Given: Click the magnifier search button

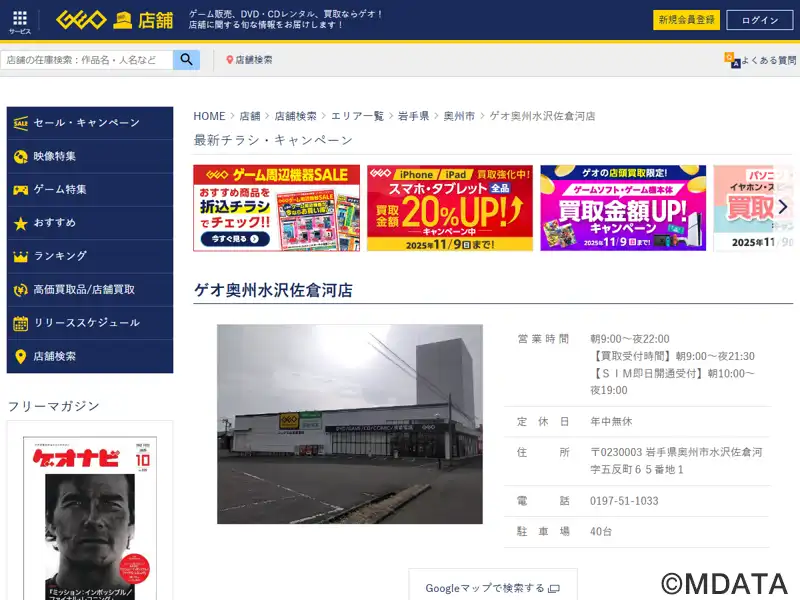Looking at the screenshot, I should (186, 60).
